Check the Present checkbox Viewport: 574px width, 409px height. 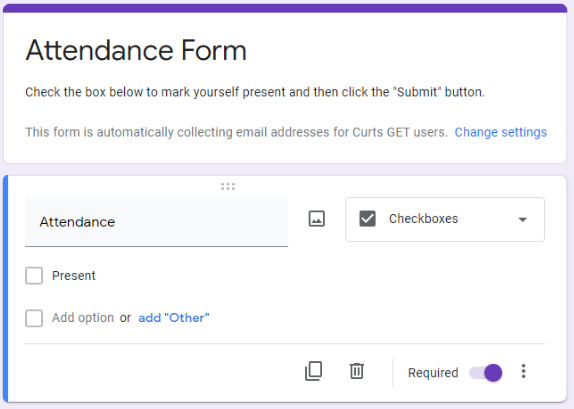[x=34, y=275]
